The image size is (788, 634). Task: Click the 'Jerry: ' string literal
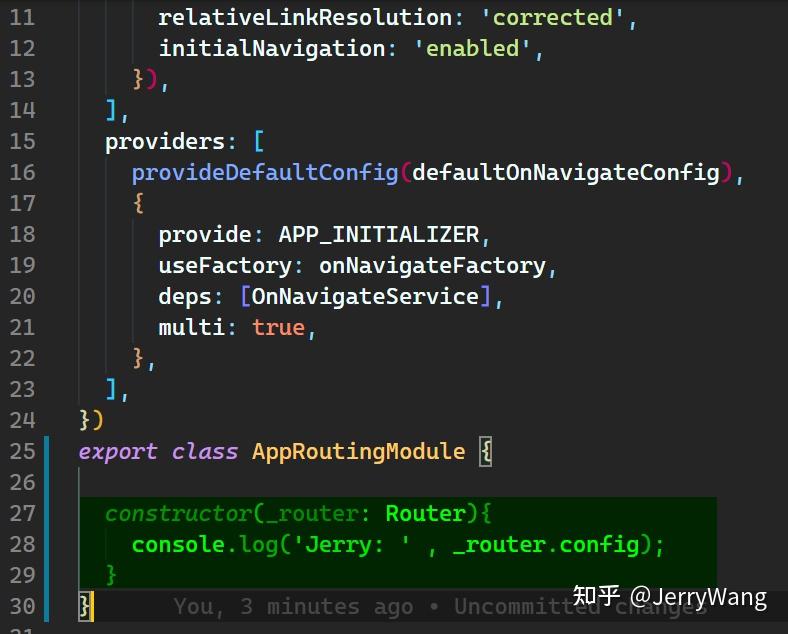click(x=352, y=545)
